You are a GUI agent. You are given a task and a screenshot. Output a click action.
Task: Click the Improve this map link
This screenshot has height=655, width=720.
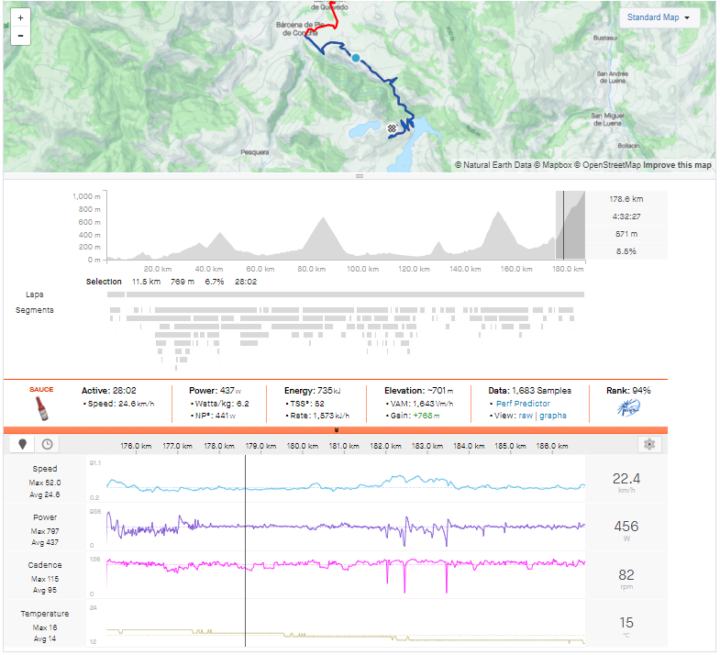(x=677, y=165)
